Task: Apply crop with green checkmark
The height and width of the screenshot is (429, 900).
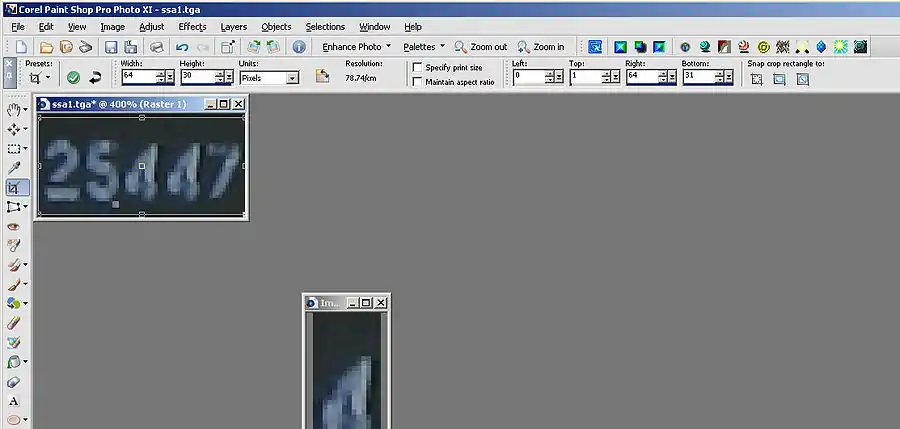Action: 73,77
